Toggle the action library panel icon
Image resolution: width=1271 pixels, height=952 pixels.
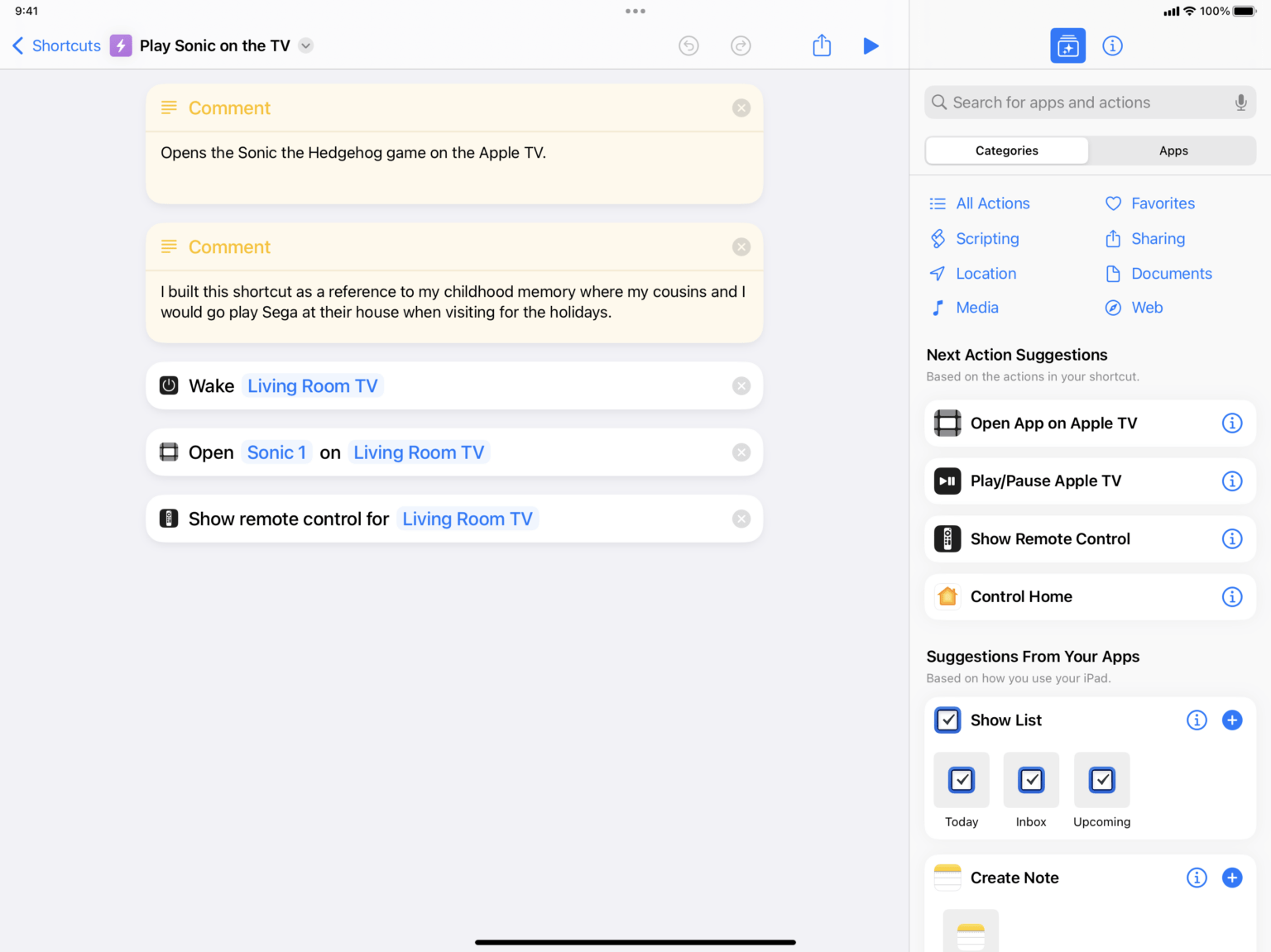(x=1067, y=46)
